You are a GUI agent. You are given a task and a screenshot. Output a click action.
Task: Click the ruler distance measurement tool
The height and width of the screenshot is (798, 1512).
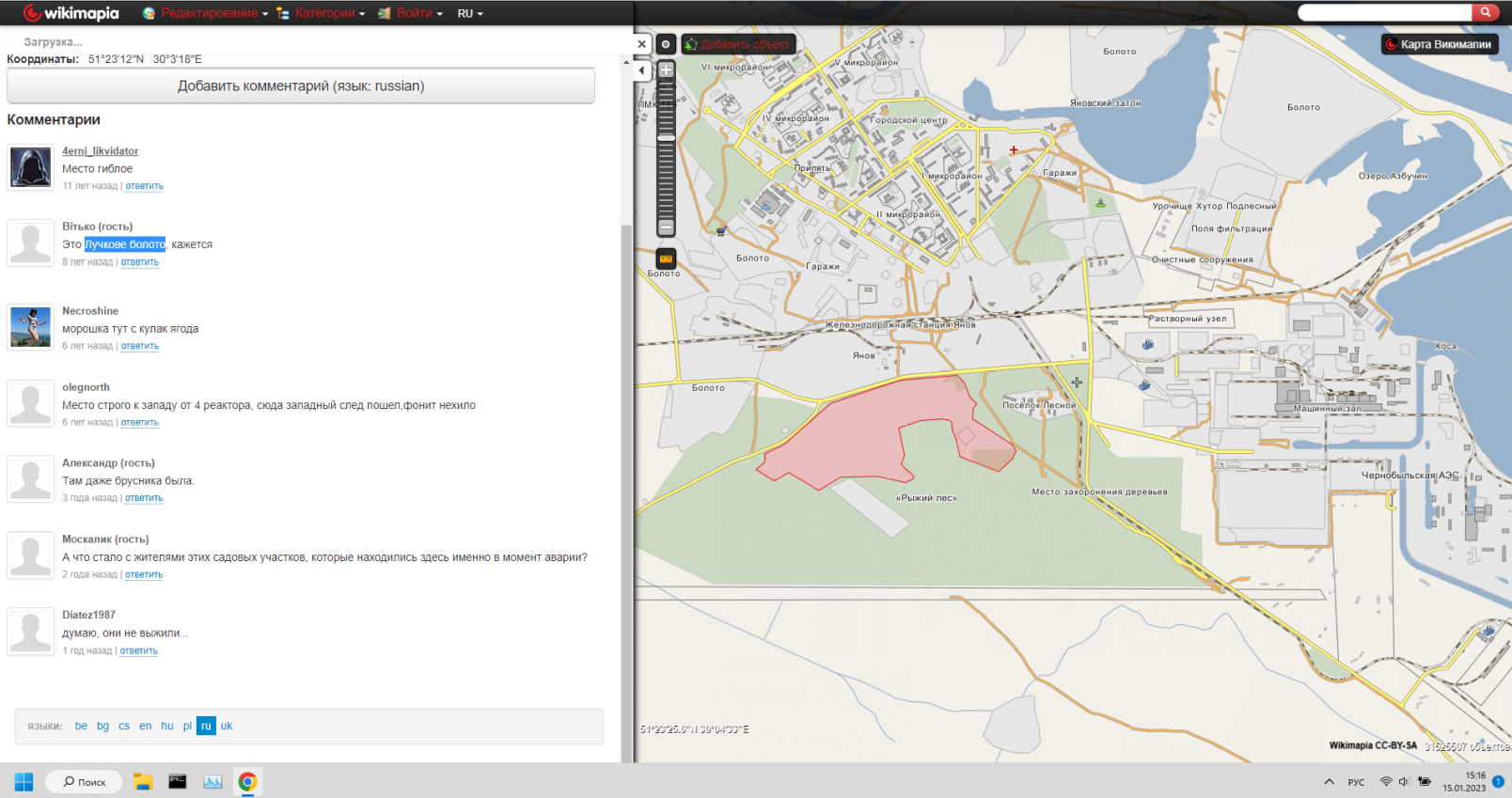(666, 258)
